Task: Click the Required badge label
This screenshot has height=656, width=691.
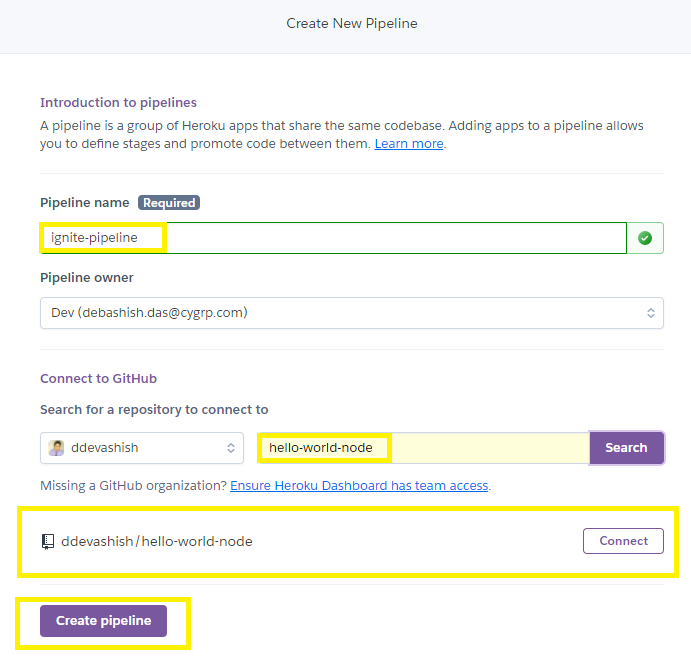Action: (x=169, y=203)
